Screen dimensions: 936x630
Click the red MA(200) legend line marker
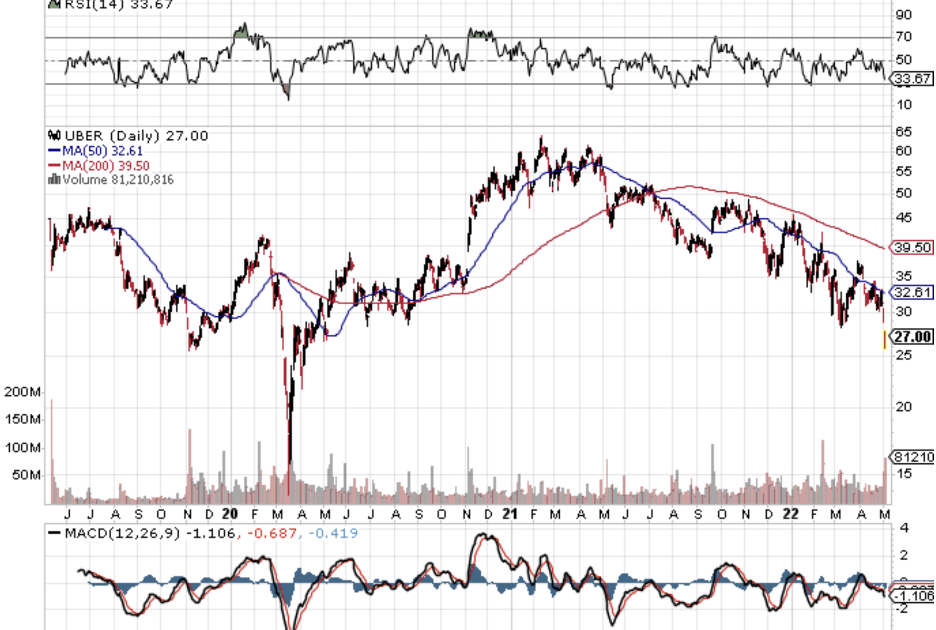tap(54, 165)
